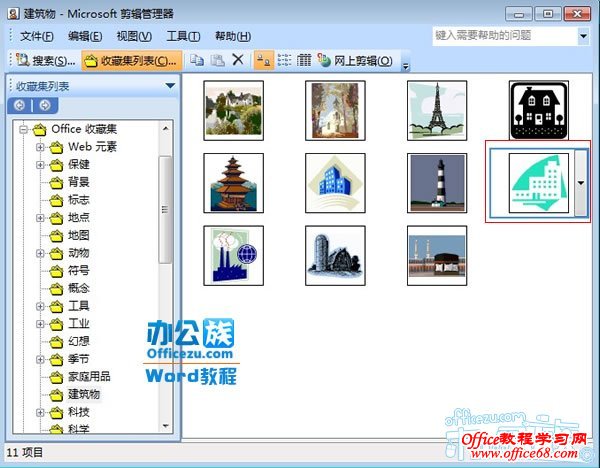Expand the 动物 folder node
The image size is (600, 468).
point(40,253)
